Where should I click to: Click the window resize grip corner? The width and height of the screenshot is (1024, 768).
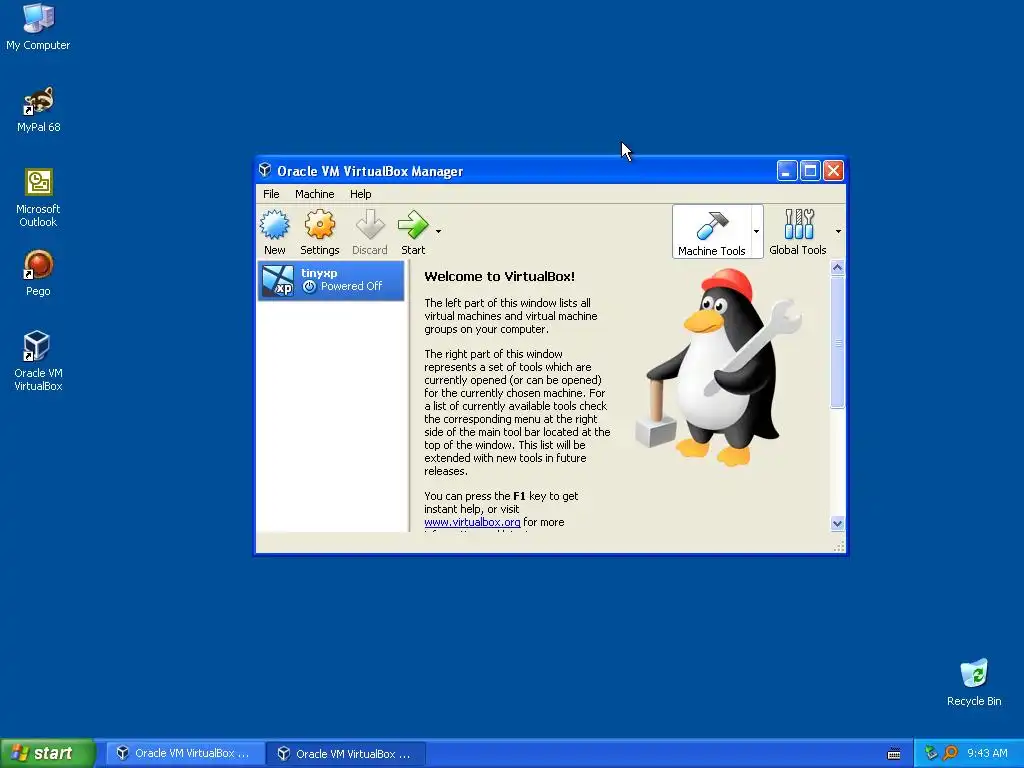[x=839, y=547]
